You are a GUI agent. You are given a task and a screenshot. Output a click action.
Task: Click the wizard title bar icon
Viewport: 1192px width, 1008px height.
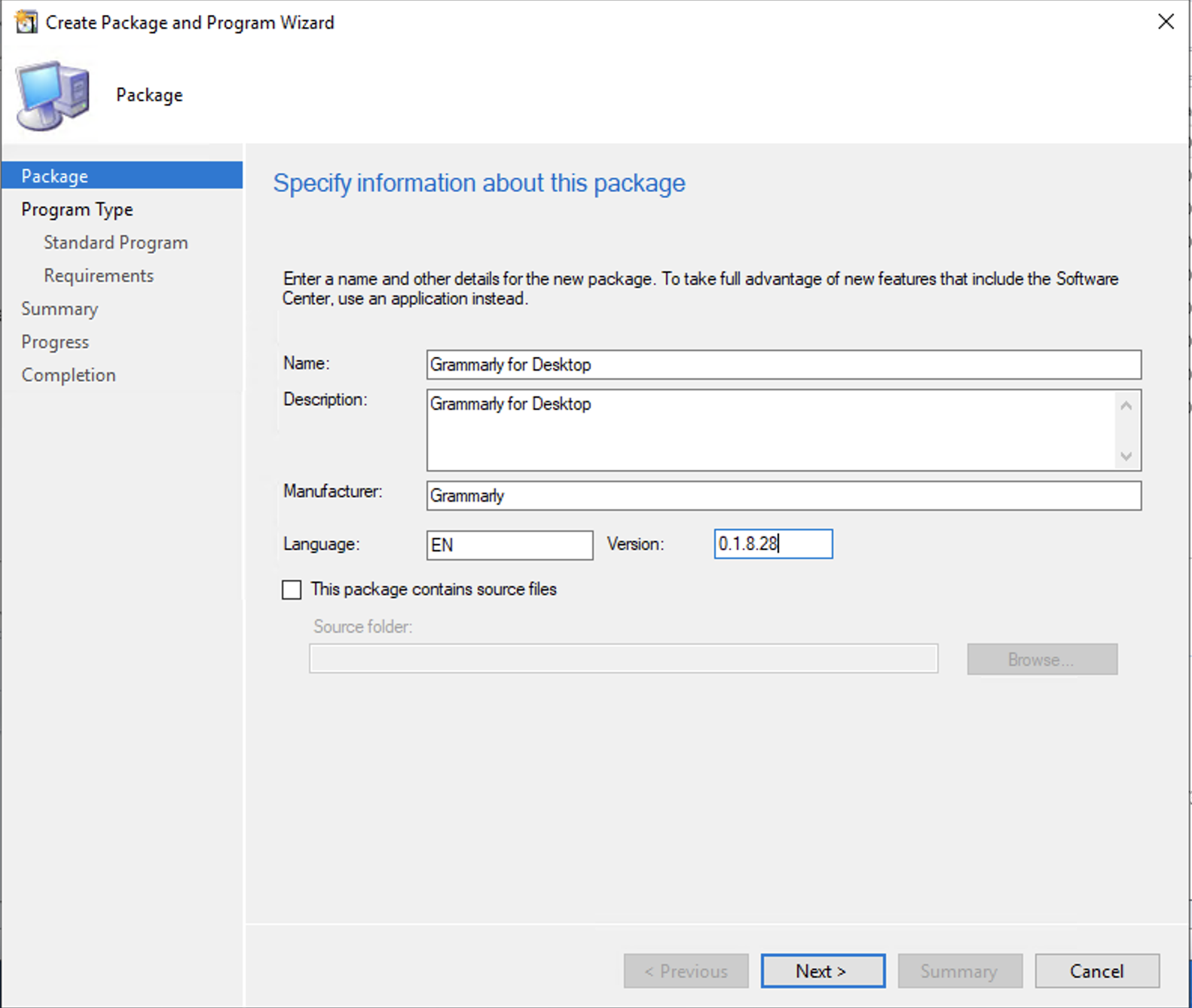click(x=26, y=23)
